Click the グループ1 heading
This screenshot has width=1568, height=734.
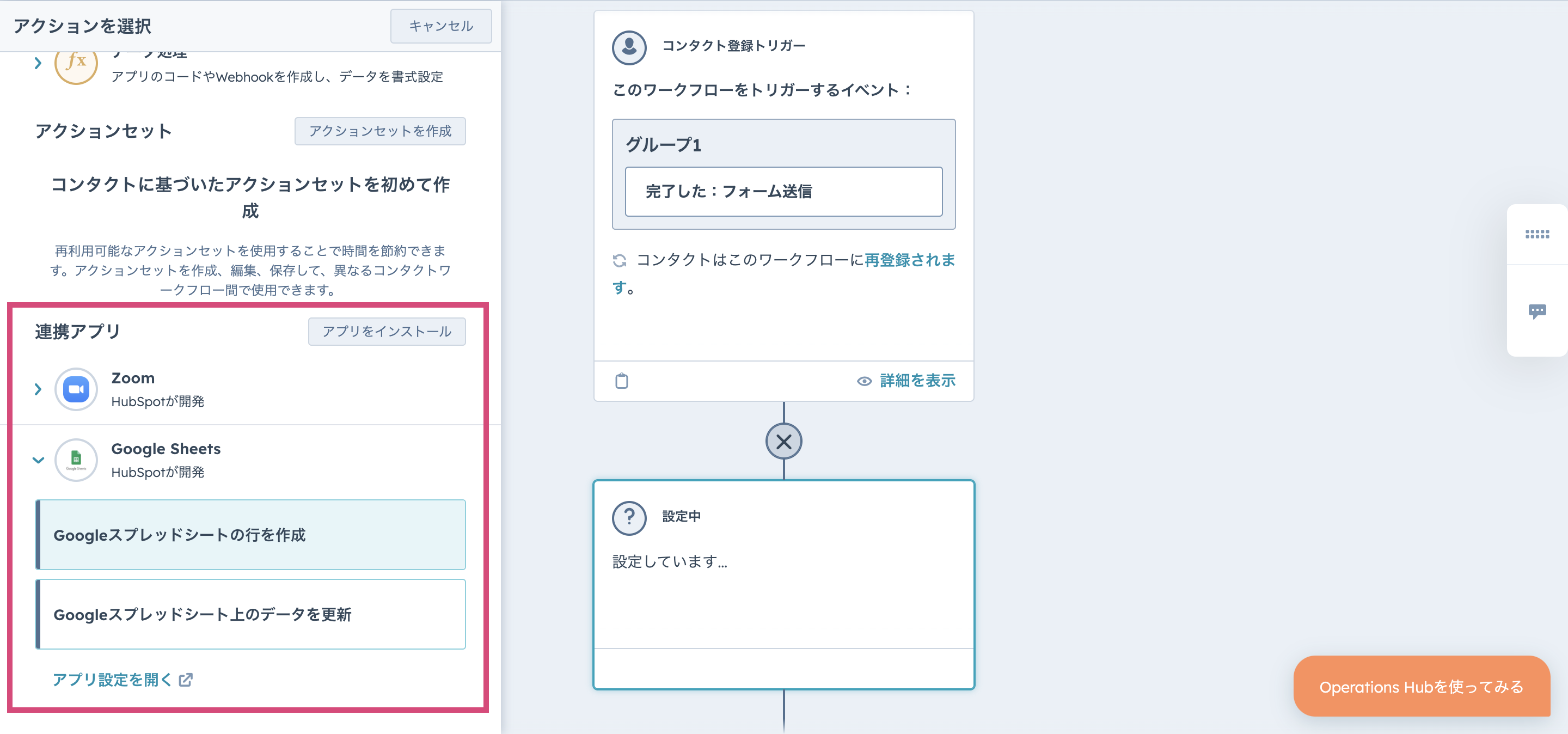tap(664, 144)
